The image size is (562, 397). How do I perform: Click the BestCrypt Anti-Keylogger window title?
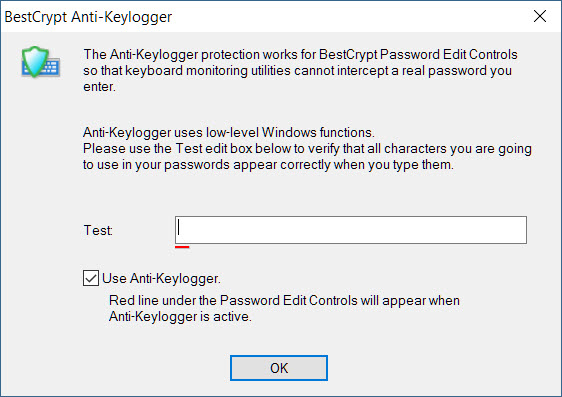[88, 17]
